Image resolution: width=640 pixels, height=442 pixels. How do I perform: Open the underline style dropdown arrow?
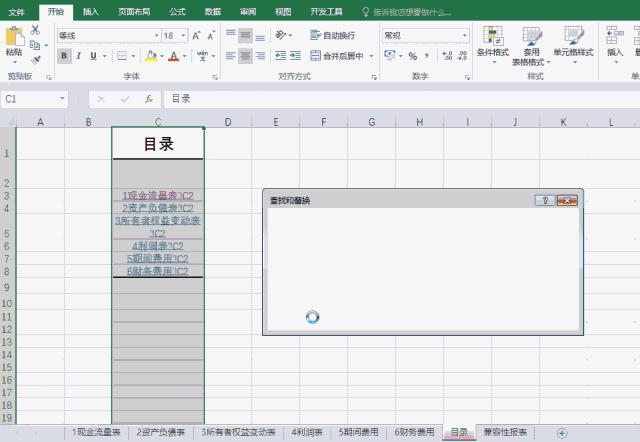tap(104, 56)
